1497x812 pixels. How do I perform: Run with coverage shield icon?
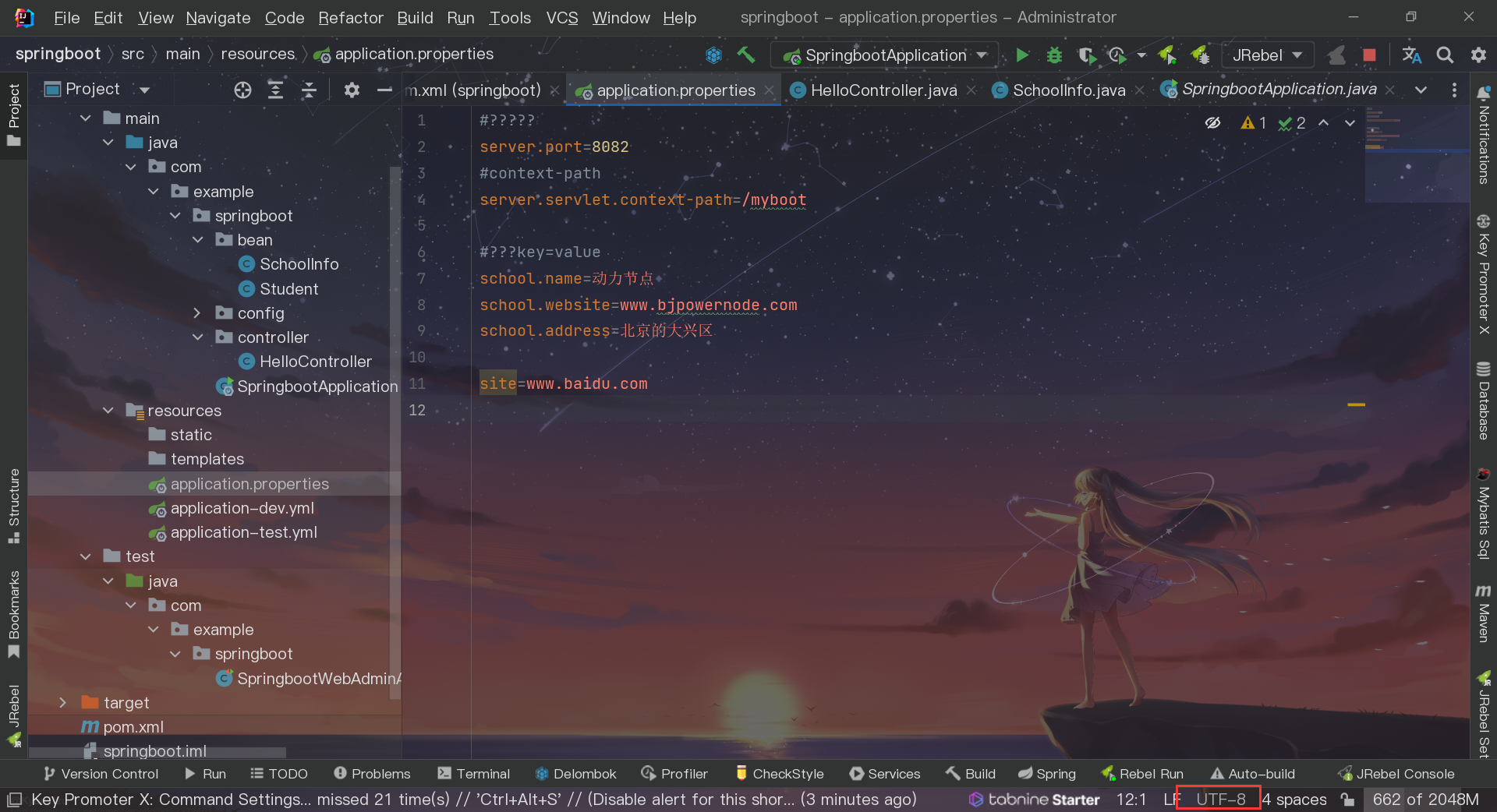click(x=1086, y=55)
